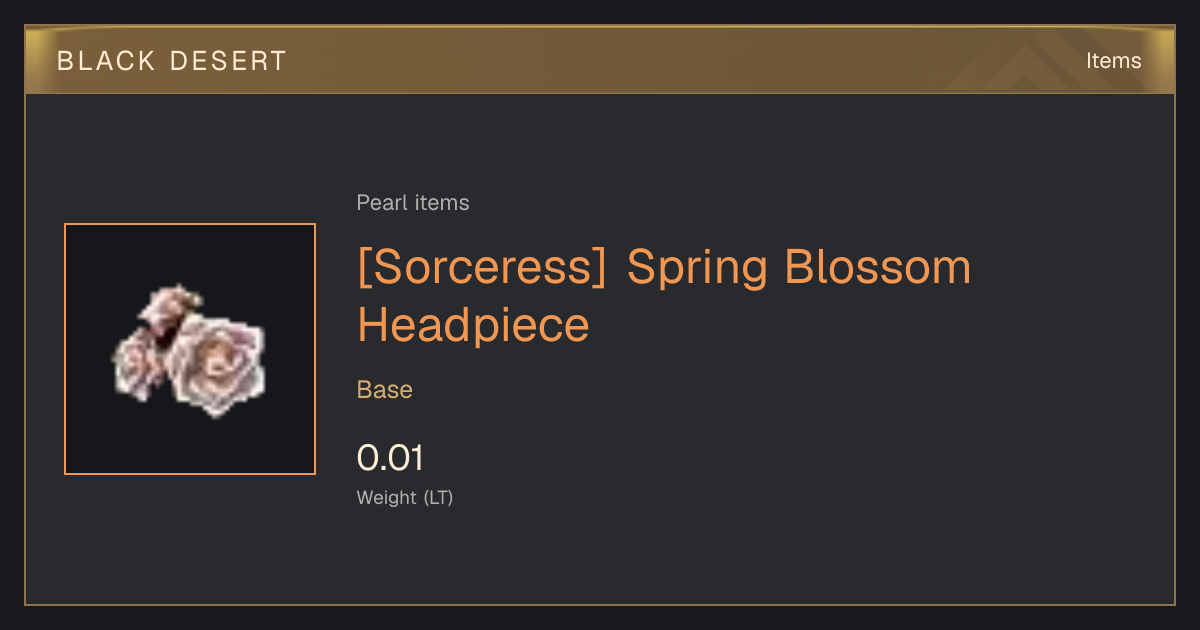Open the Pearl items category label
1200x630 pixels.
pos(413,203)
